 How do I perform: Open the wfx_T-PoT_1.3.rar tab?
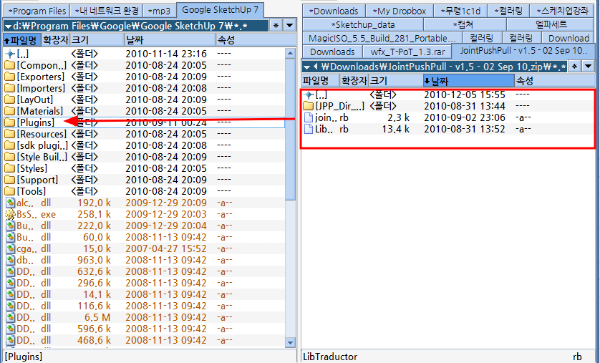click(407, 52)
